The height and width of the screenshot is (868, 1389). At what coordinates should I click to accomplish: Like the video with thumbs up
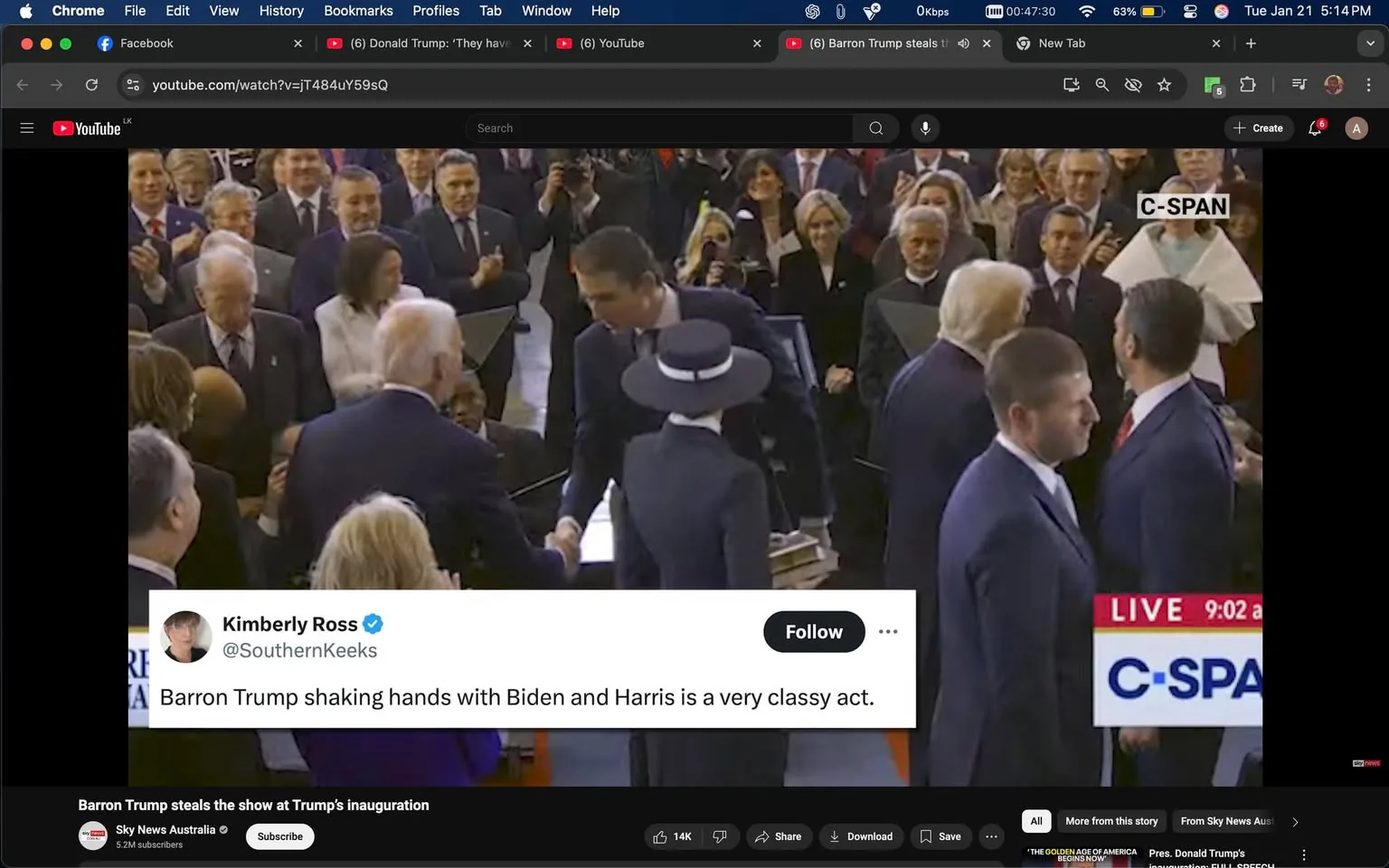pyautogui.click(x=661, y=836)
